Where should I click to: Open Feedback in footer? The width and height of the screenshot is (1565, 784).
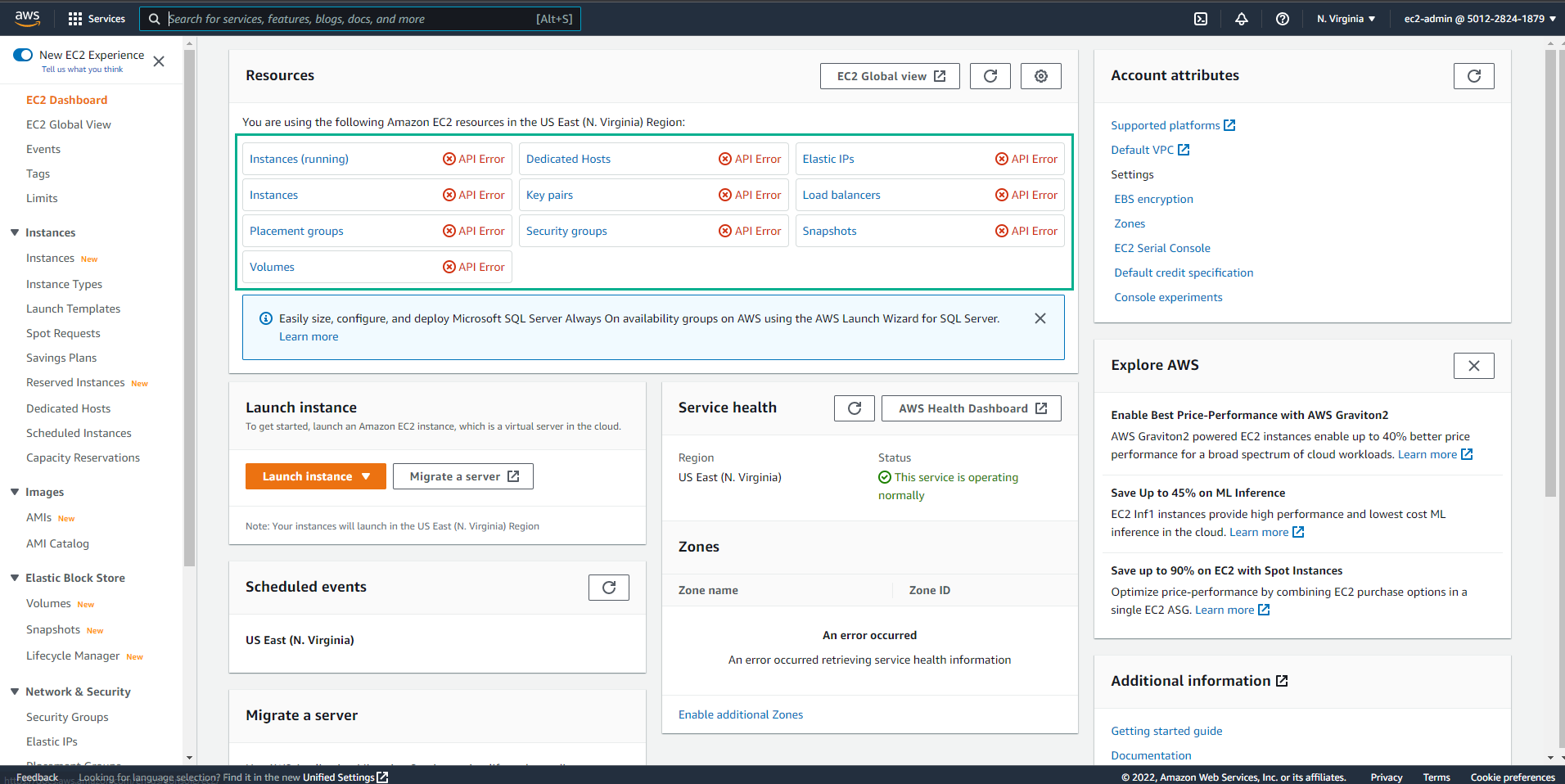pos(37,777)
